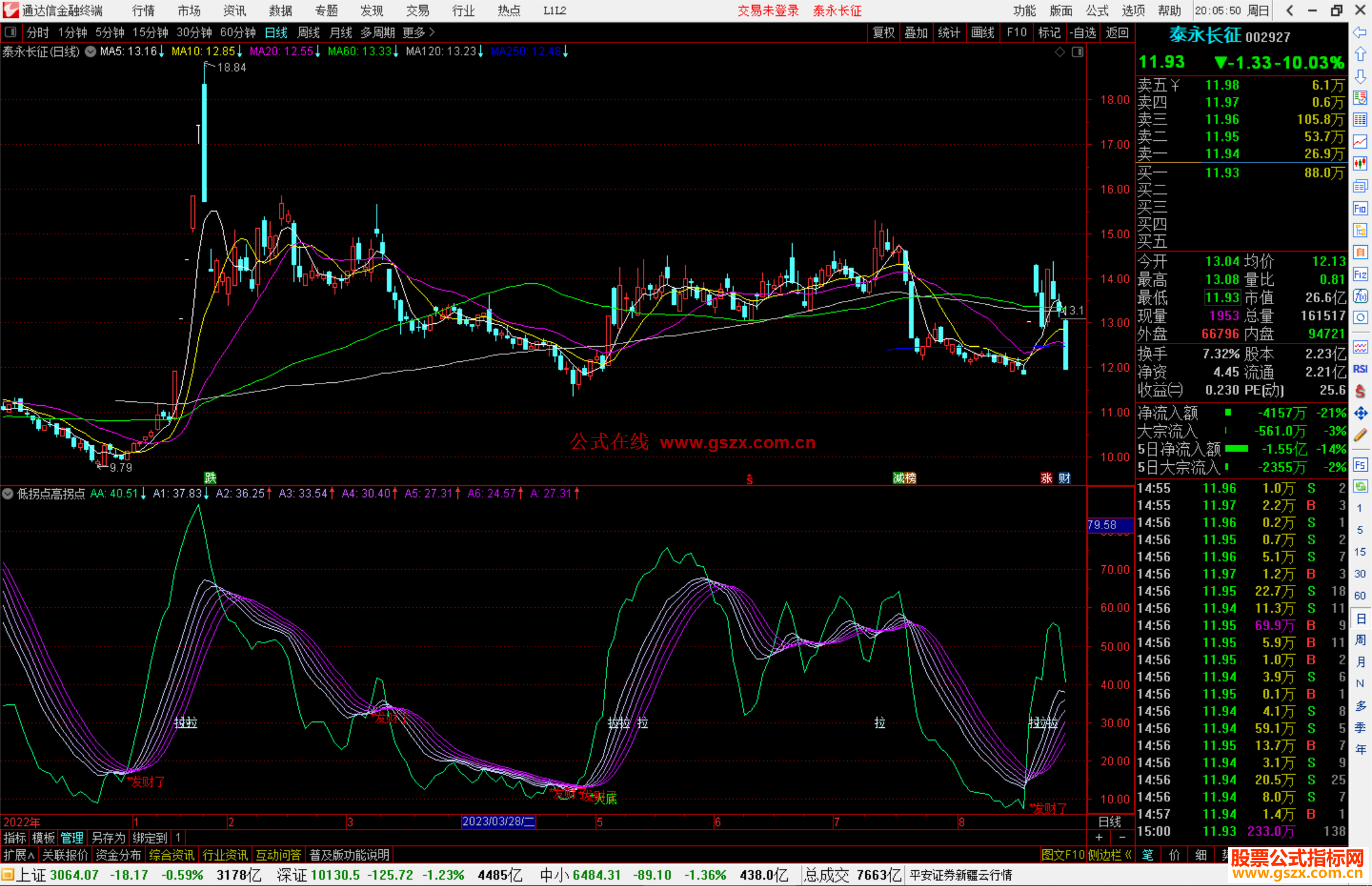Toggle the round indicator button beside 泰永长征(日线)
Screen dimensions: 1372x886
(91, 51)
